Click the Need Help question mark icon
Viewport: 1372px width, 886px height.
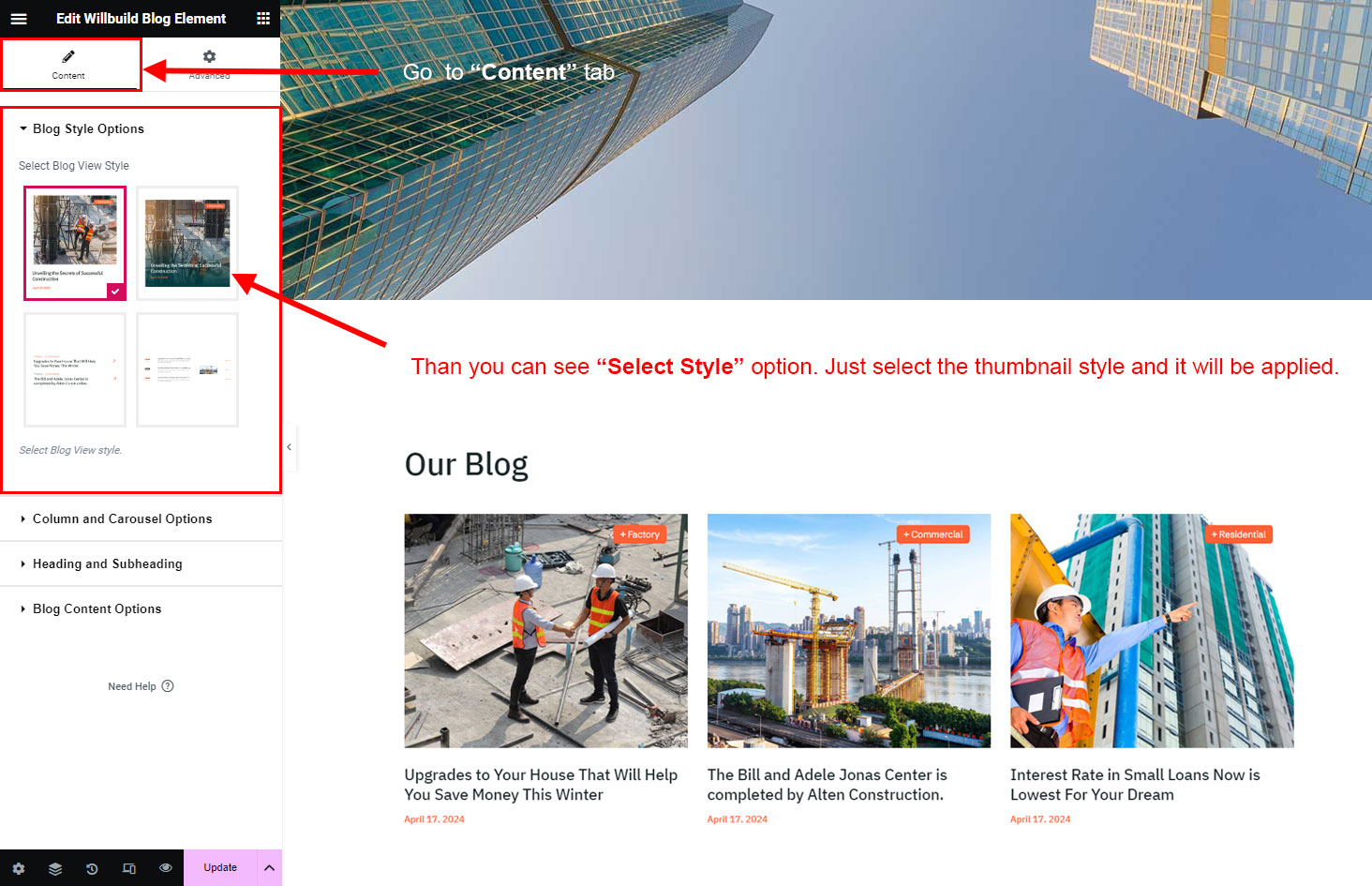coord(168,686)
